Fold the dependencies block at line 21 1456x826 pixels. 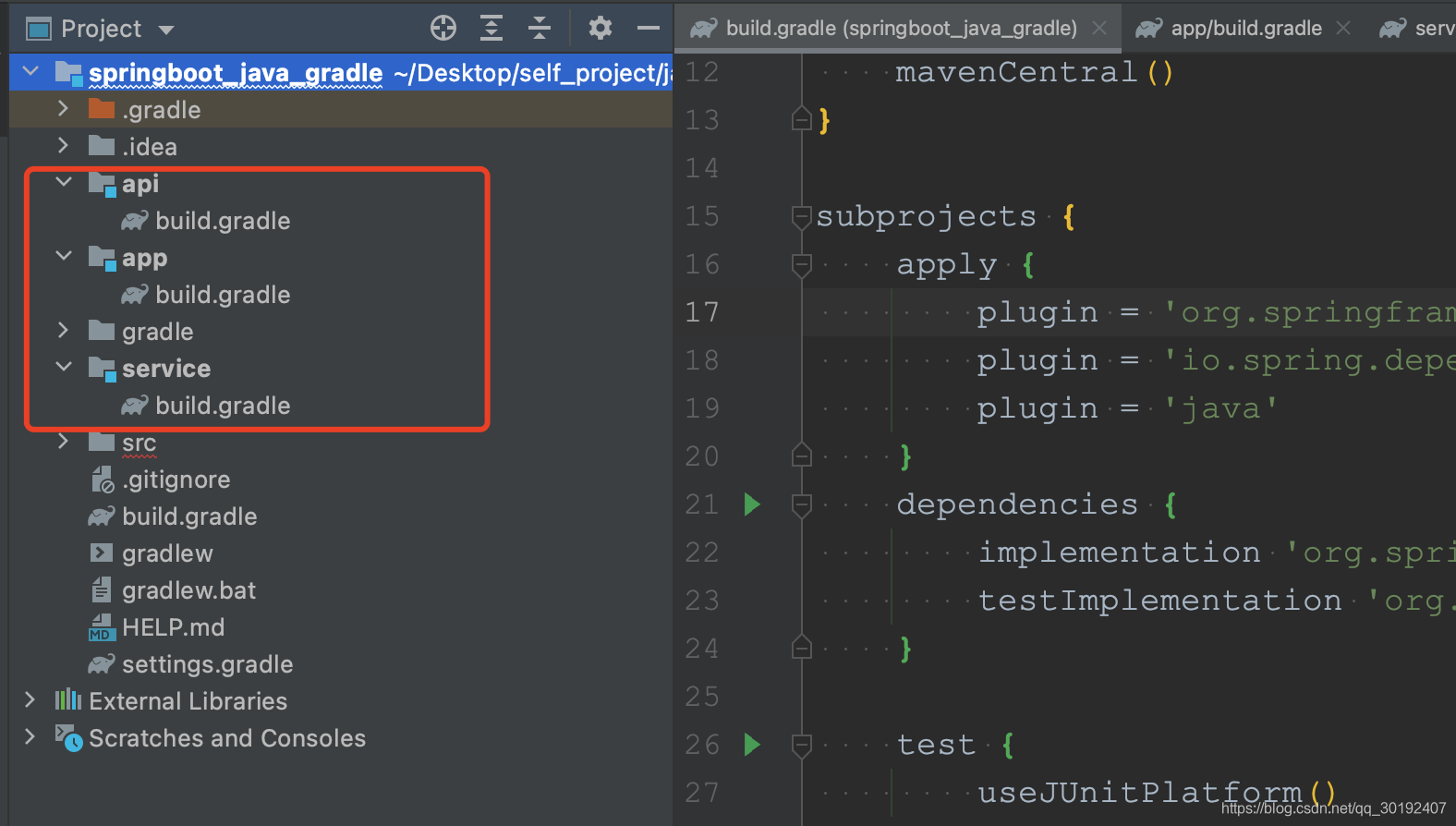click(802, 504)
